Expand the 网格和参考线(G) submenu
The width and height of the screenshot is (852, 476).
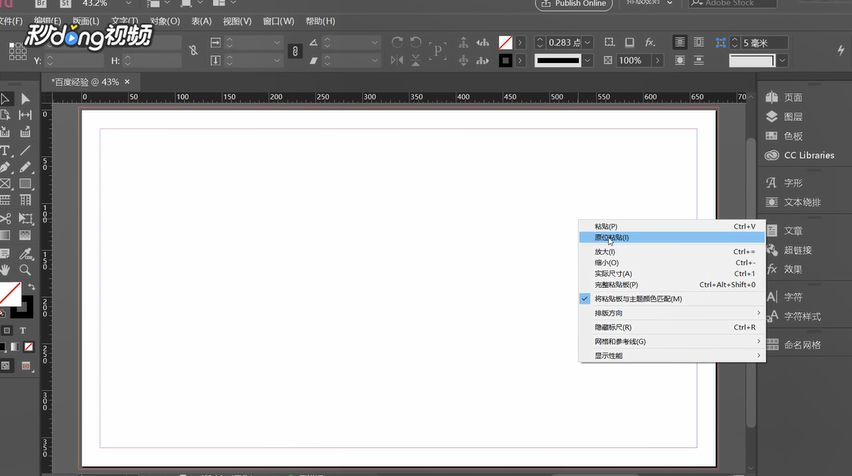[672, 341]
